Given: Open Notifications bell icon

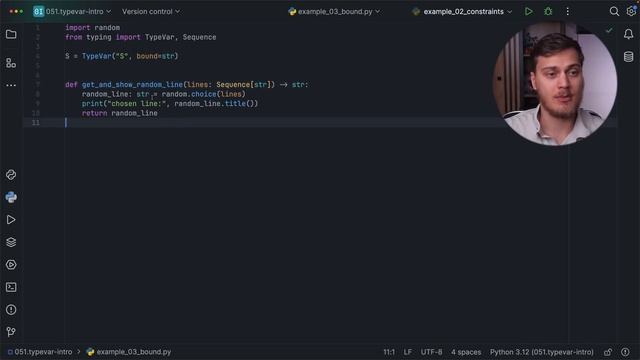Looking at the screenshot, I should [629, 34].
